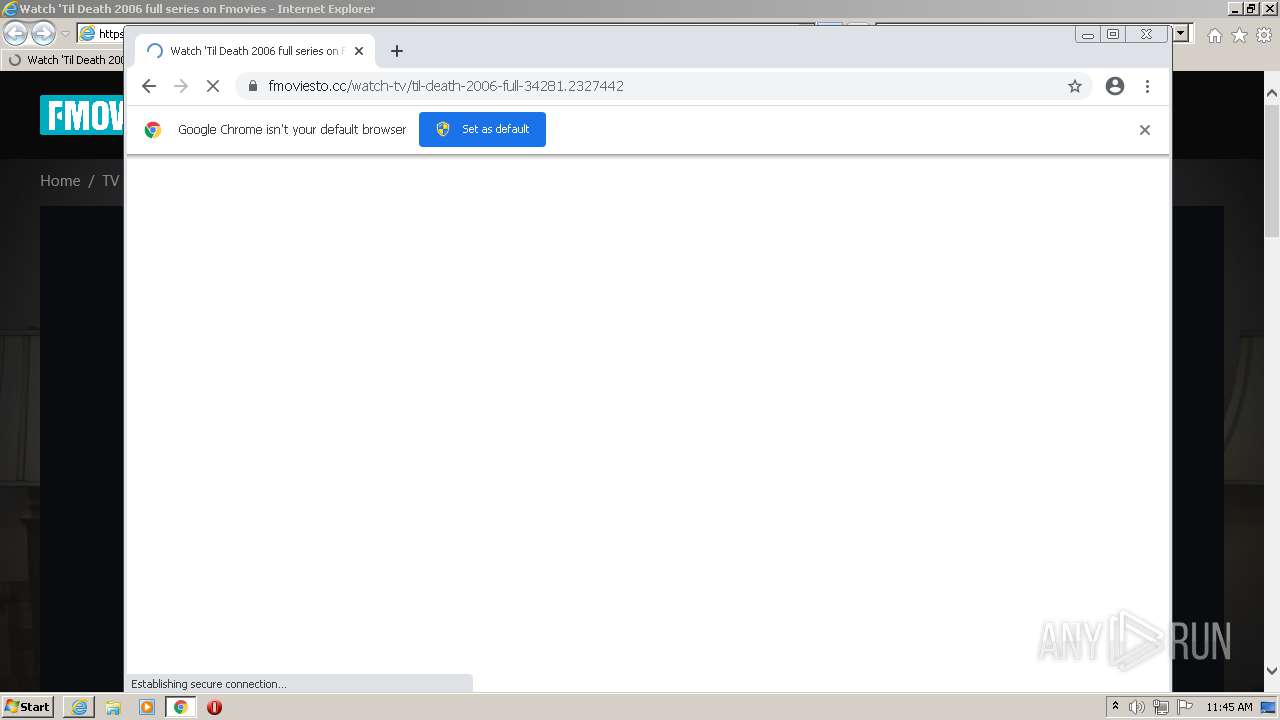
Task: Go back in the Chrome window
Action: pyautogui.click(x=149, y=86)
